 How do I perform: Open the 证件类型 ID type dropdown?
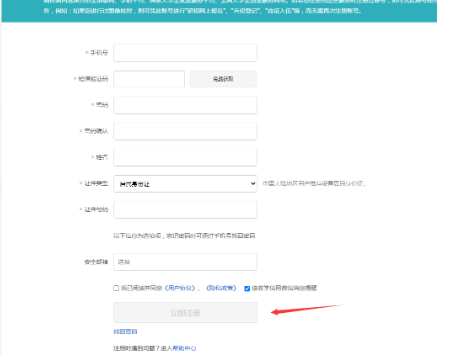tap(185, 184)
